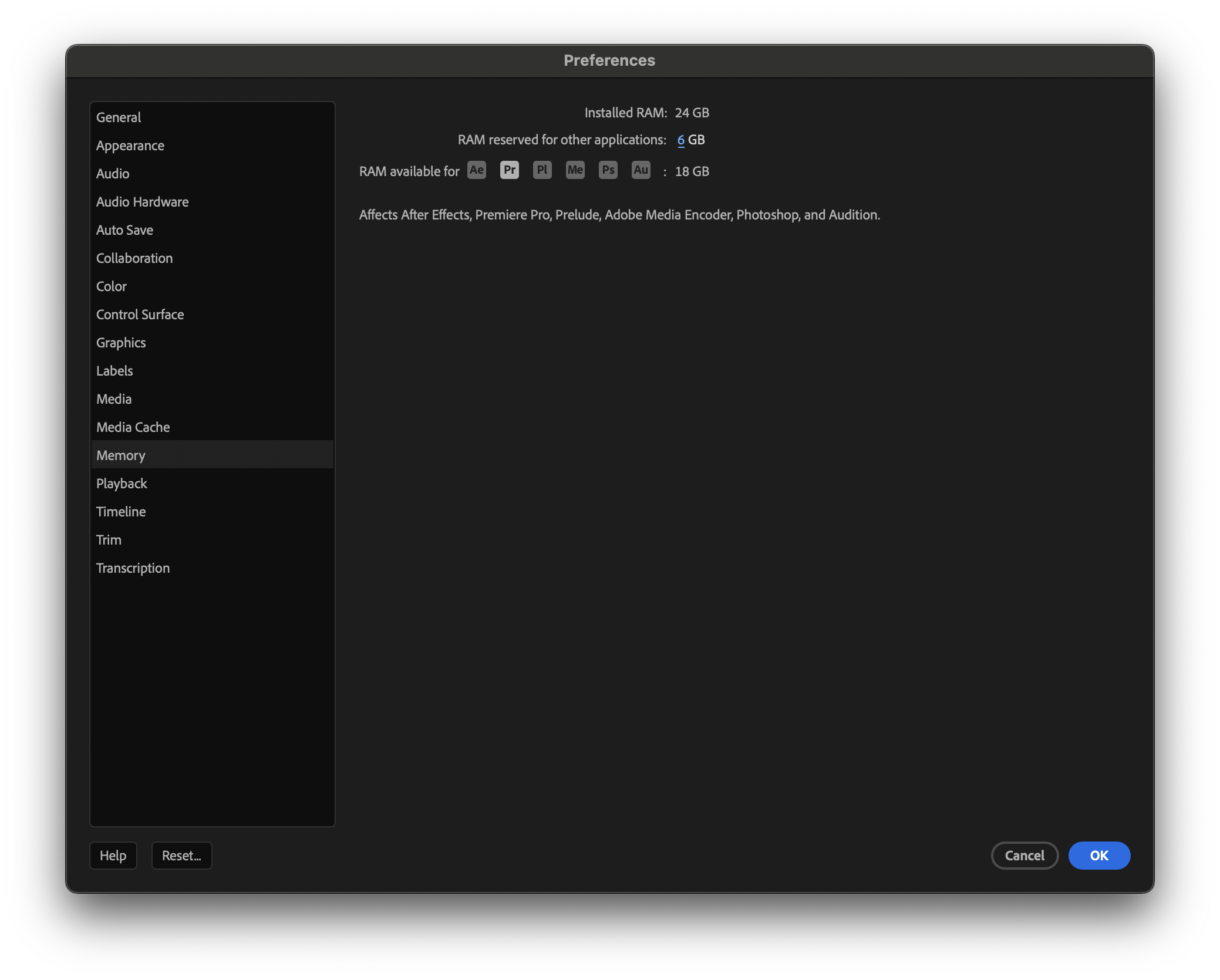This screenshot has height=980, width=1220.
Task: Confirm preferences with OK
Action: pyautogui.click(x=1099, y=856)
